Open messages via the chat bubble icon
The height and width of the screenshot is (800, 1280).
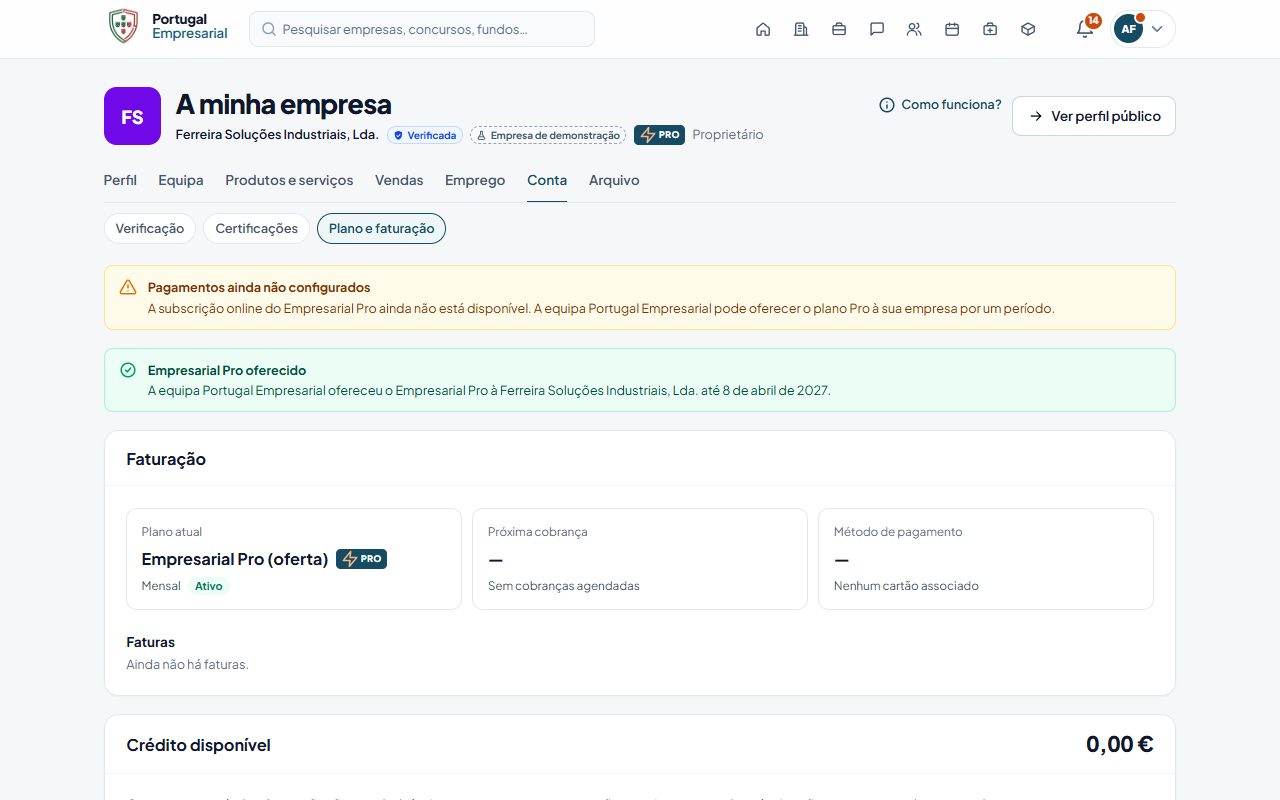[x=877, y=29]
